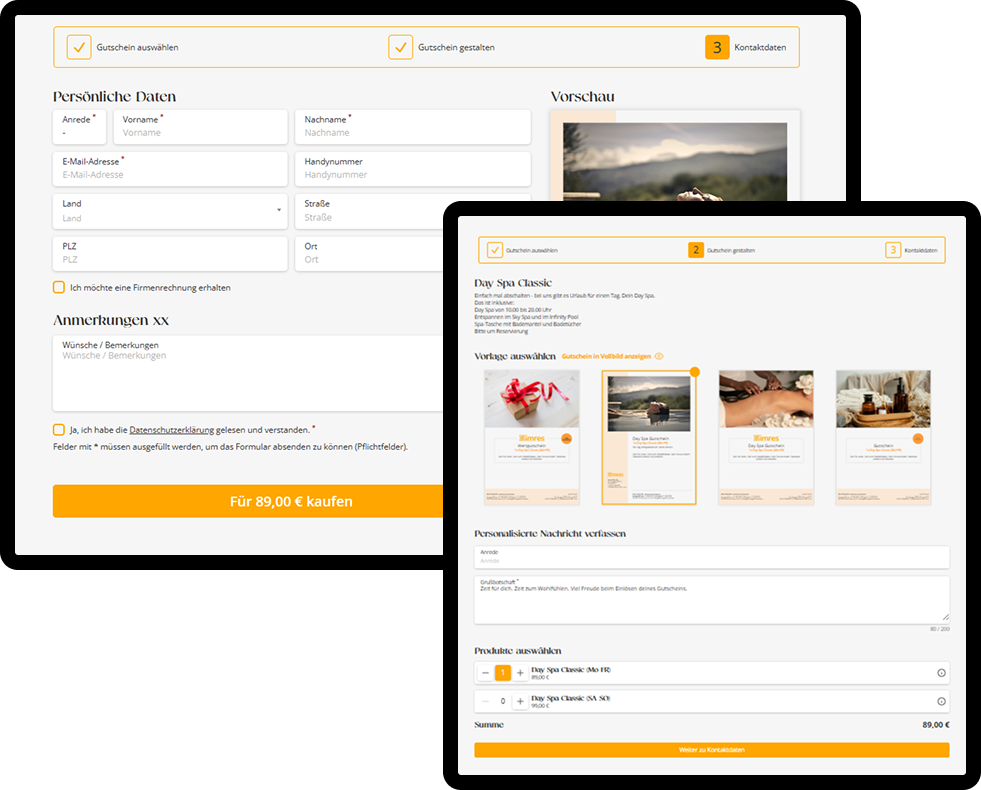
Task: Click Für 89,00 € kaufen button
Action: pyautogui.click(x=248, y=501)
